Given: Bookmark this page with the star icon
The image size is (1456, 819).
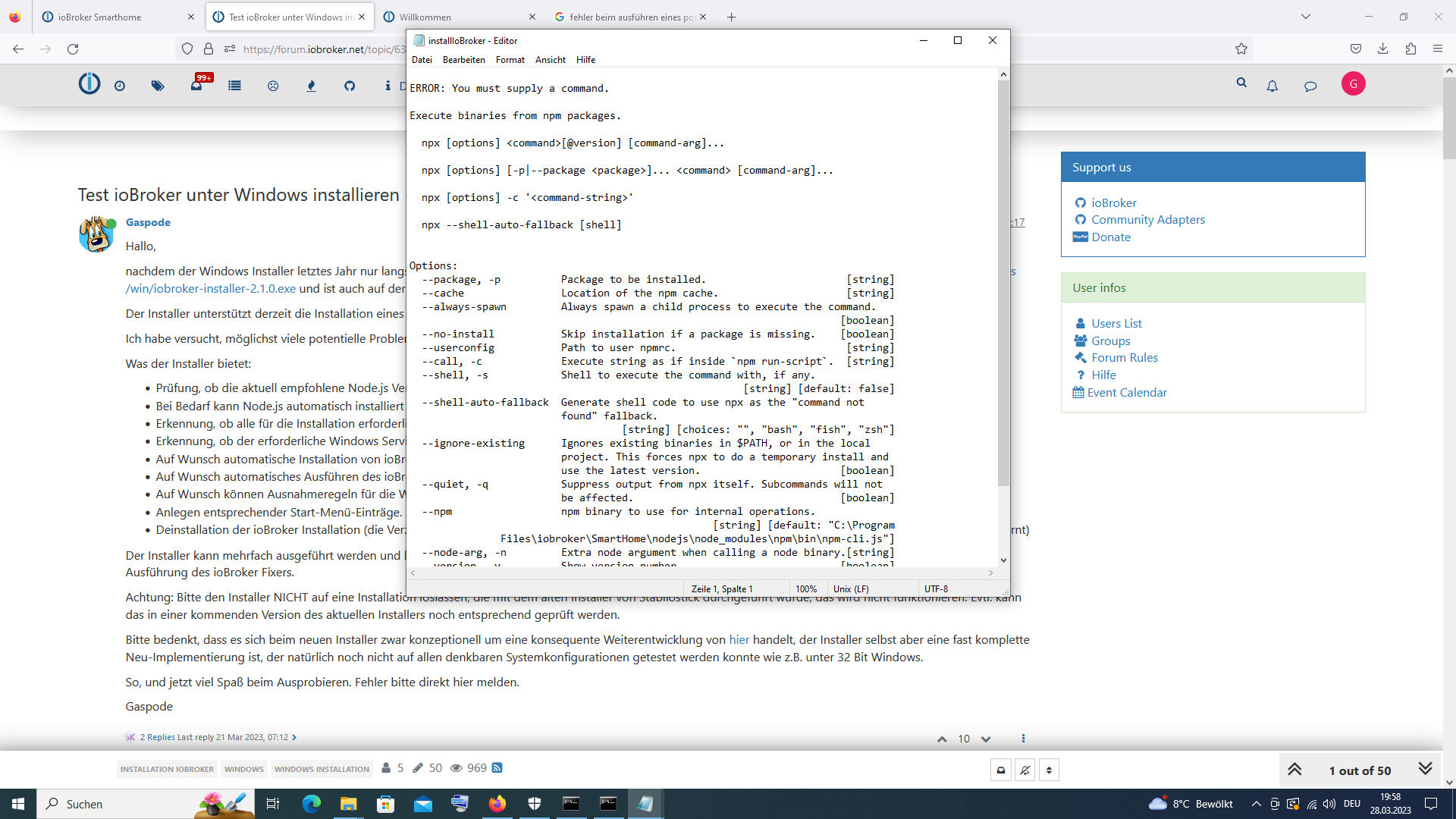Looking at the screenshot, I should coord(1241,49).
